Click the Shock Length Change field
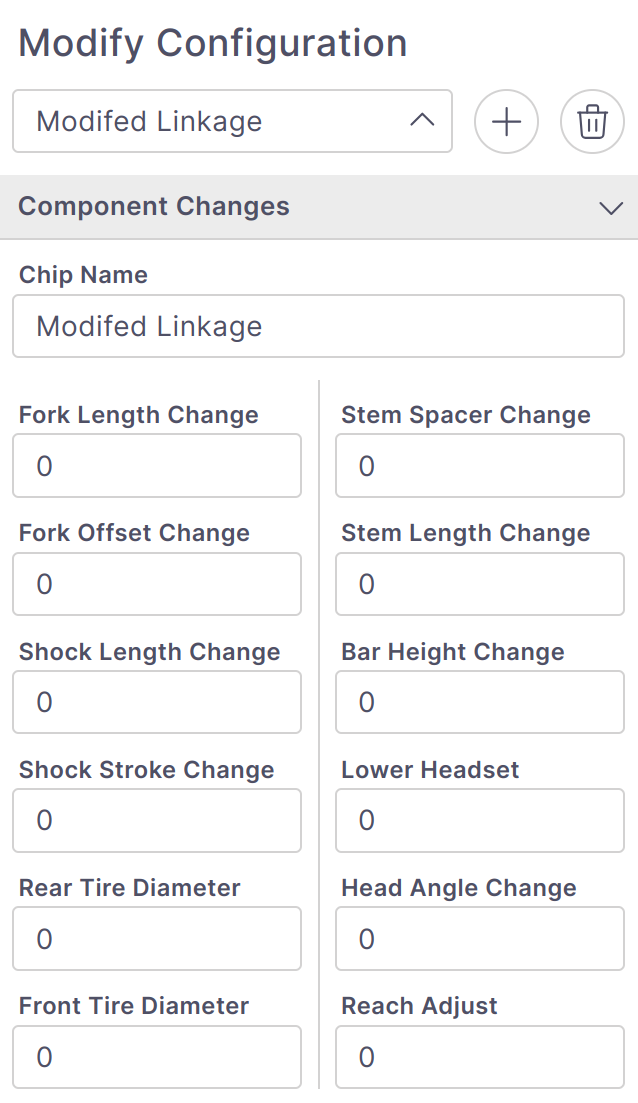The height and width of the screenshot is (1103, 638). coord(157,702)
